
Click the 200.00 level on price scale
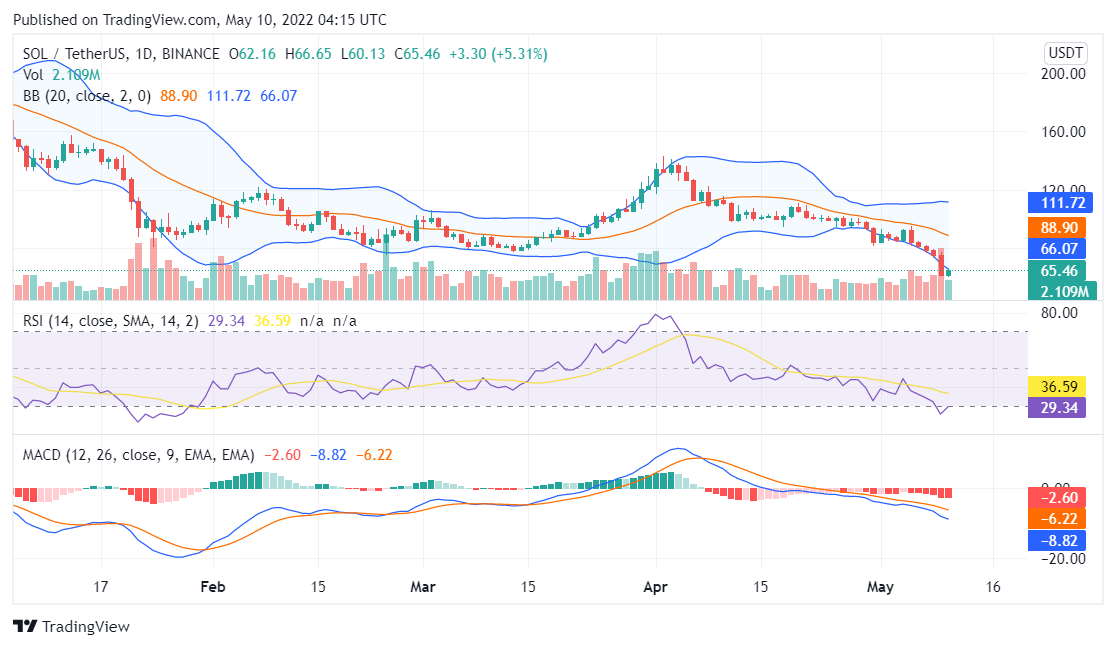(x=1064, y=74)
